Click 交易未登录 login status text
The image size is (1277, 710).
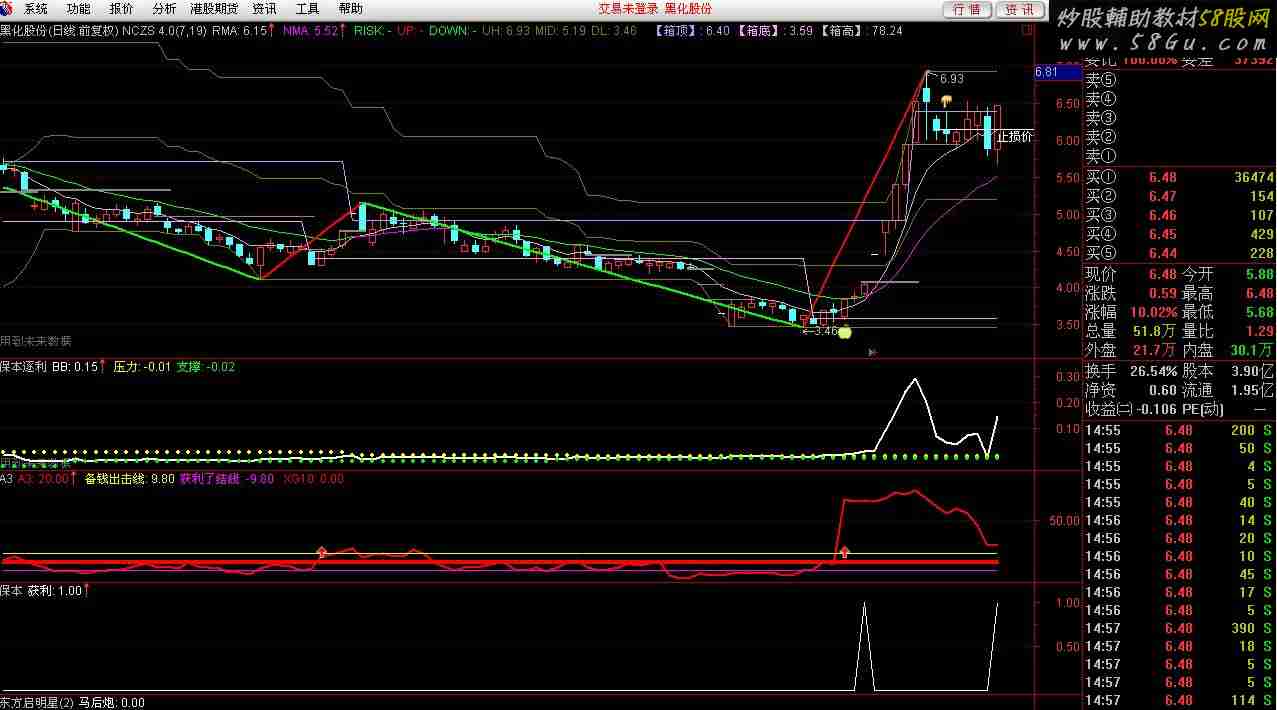628,9
